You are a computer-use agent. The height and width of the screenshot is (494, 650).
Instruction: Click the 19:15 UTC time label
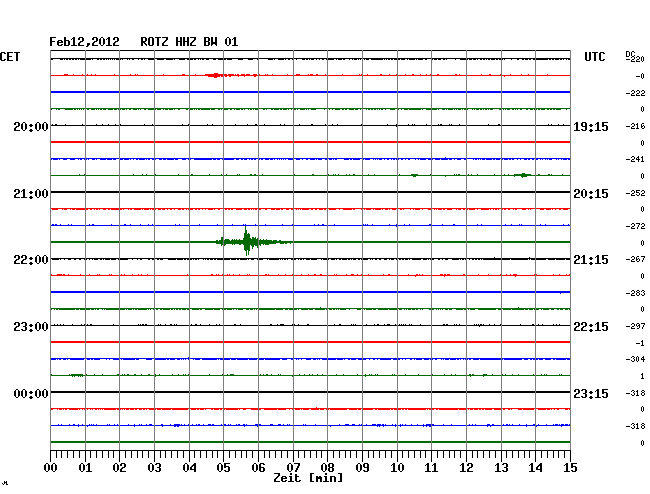(591, 127)
